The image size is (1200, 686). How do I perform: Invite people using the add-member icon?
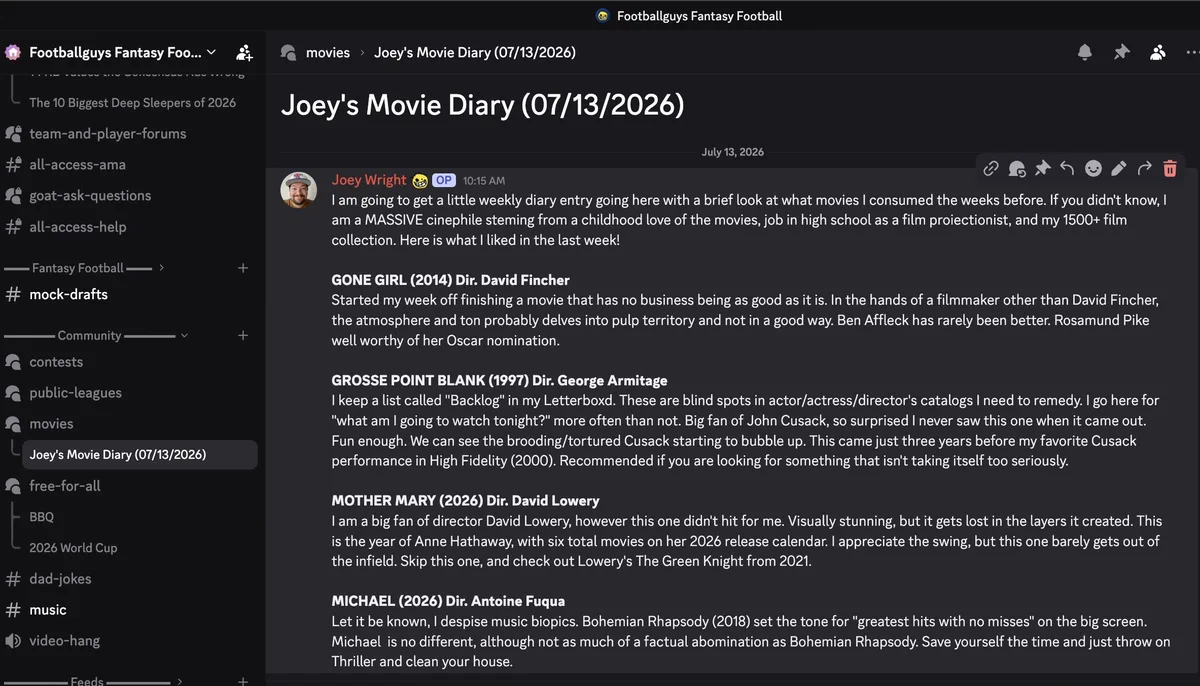(x=244, y=52)
